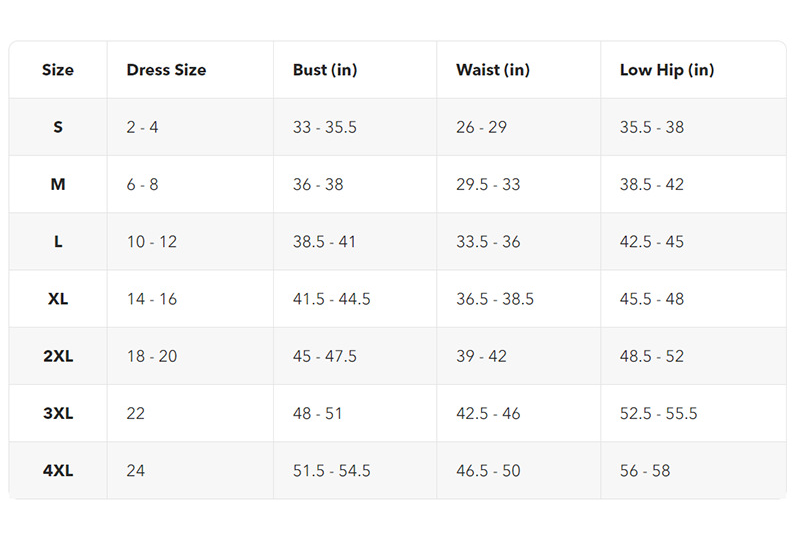
Task: Click bust value 33 - 35.5
Action: click(x=325, y=127)
